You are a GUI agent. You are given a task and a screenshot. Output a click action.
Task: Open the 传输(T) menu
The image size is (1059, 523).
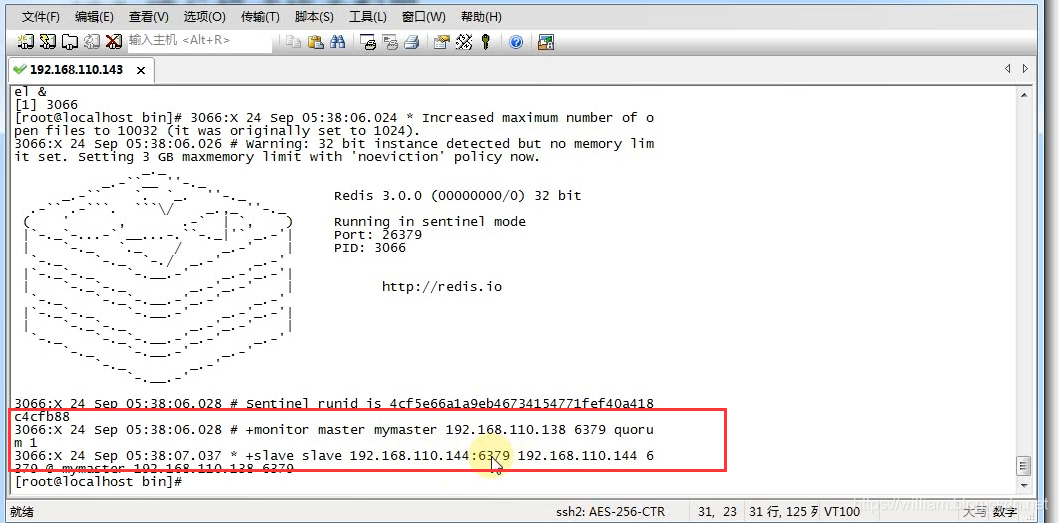pos(260,16)
